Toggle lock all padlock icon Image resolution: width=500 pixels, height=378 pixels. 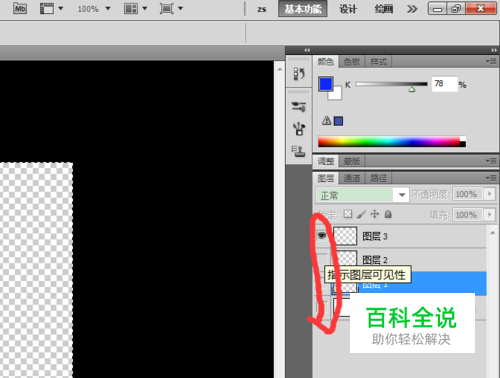388,214
